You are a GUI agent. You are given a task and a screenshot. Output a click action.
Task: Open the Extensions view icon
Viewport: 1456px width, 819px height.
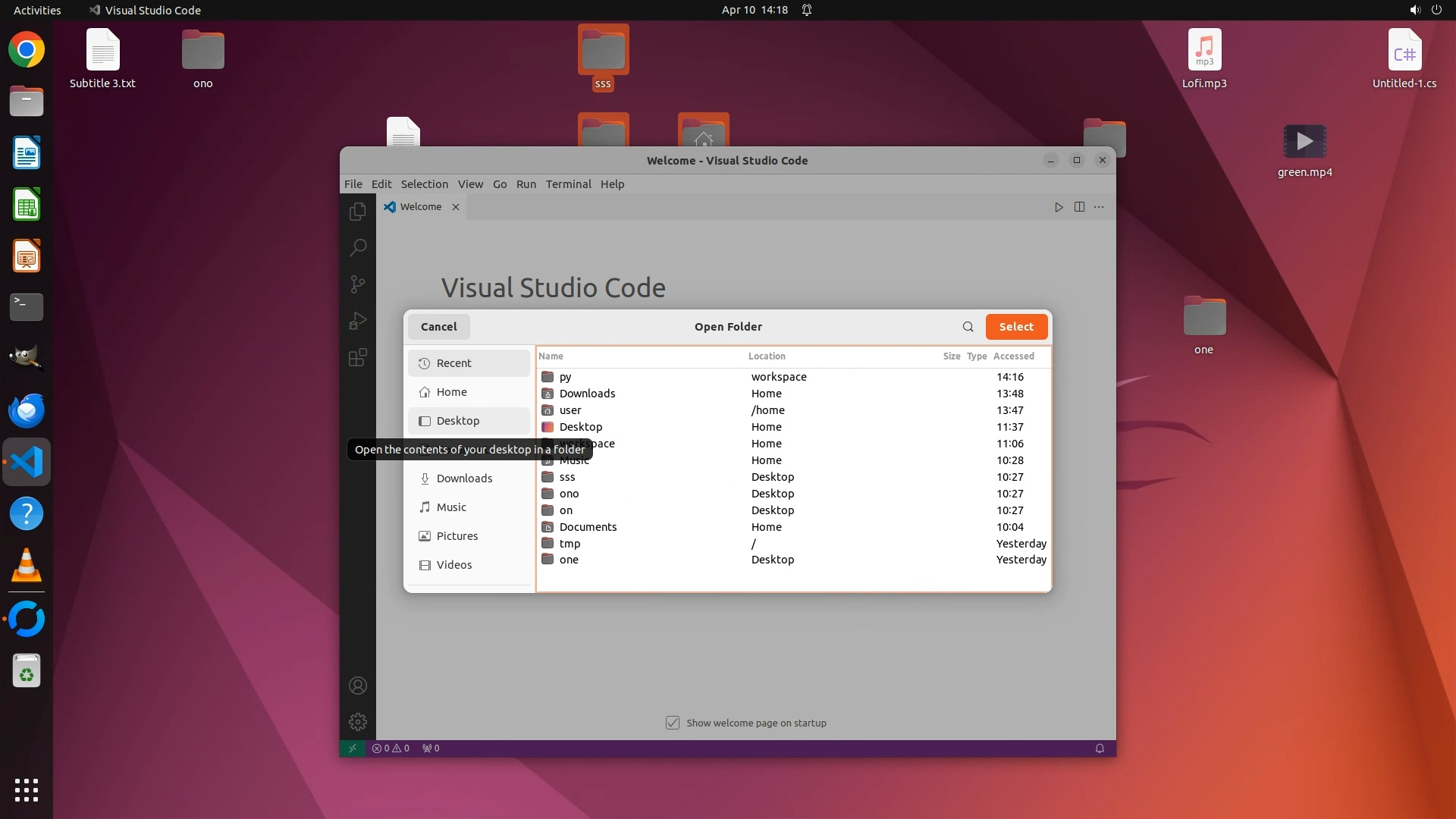pos(358,357)
